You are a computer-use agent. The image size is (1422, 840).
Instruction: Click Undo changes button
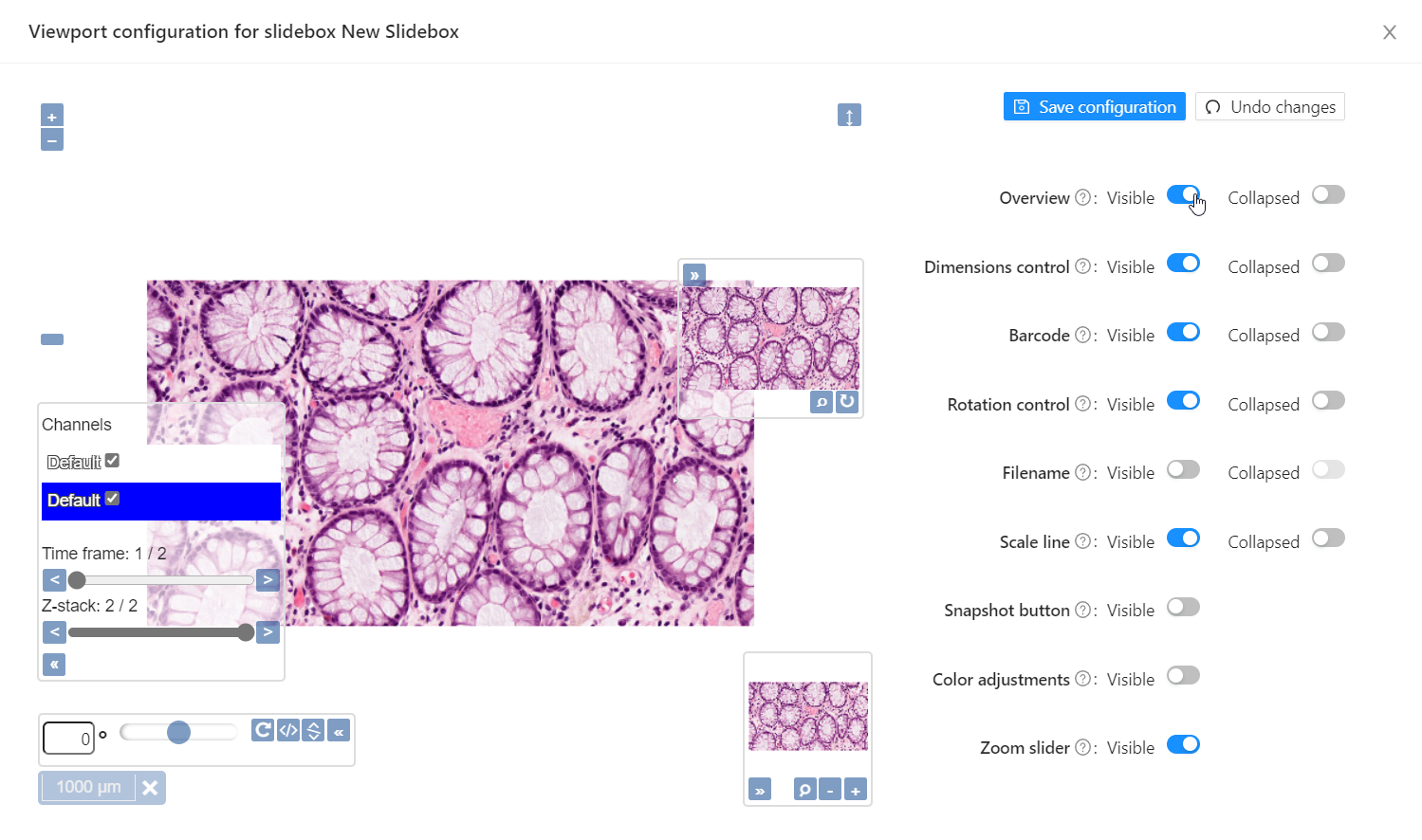pyautogui.click(x=1269, y=107)
